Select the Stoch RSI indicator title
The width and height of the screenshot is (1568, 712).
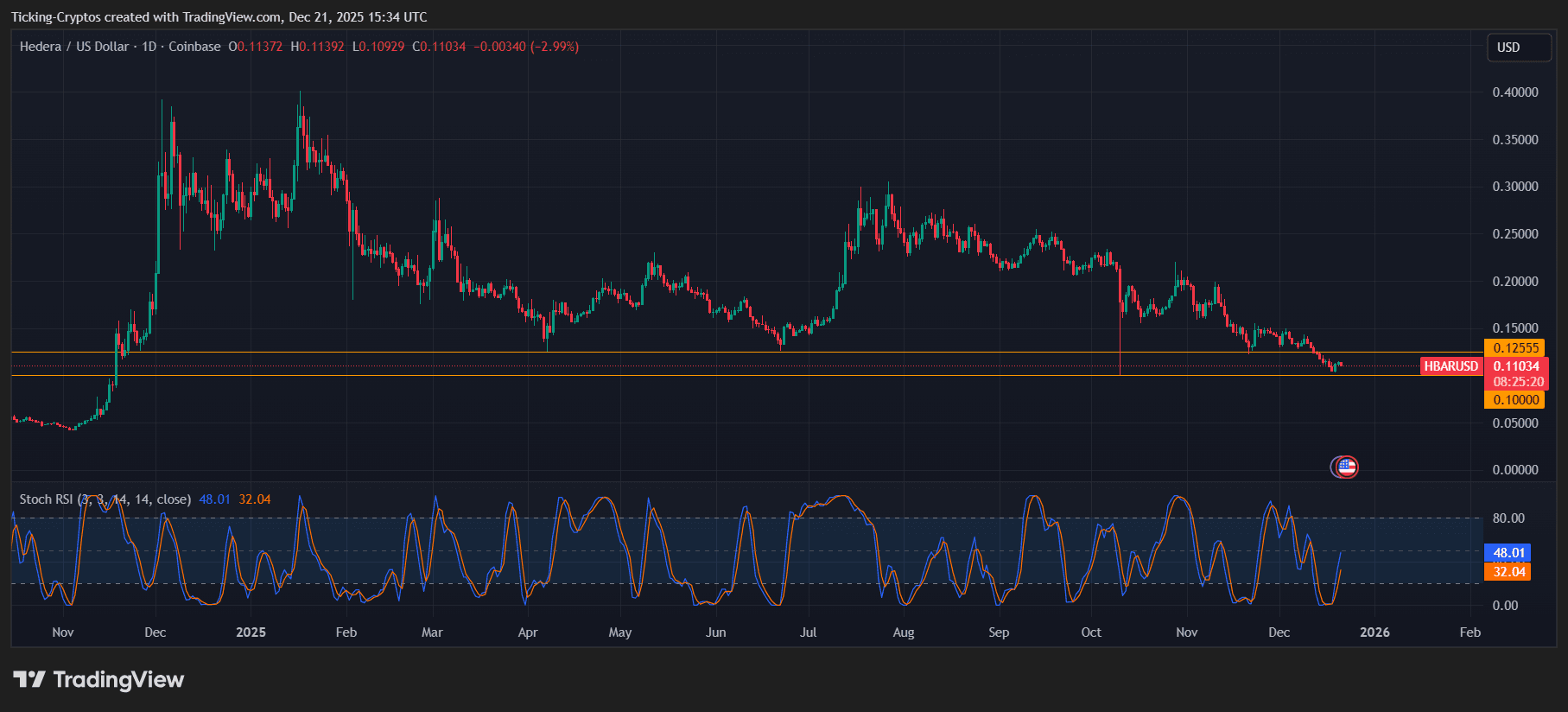[x=47, y=499]
